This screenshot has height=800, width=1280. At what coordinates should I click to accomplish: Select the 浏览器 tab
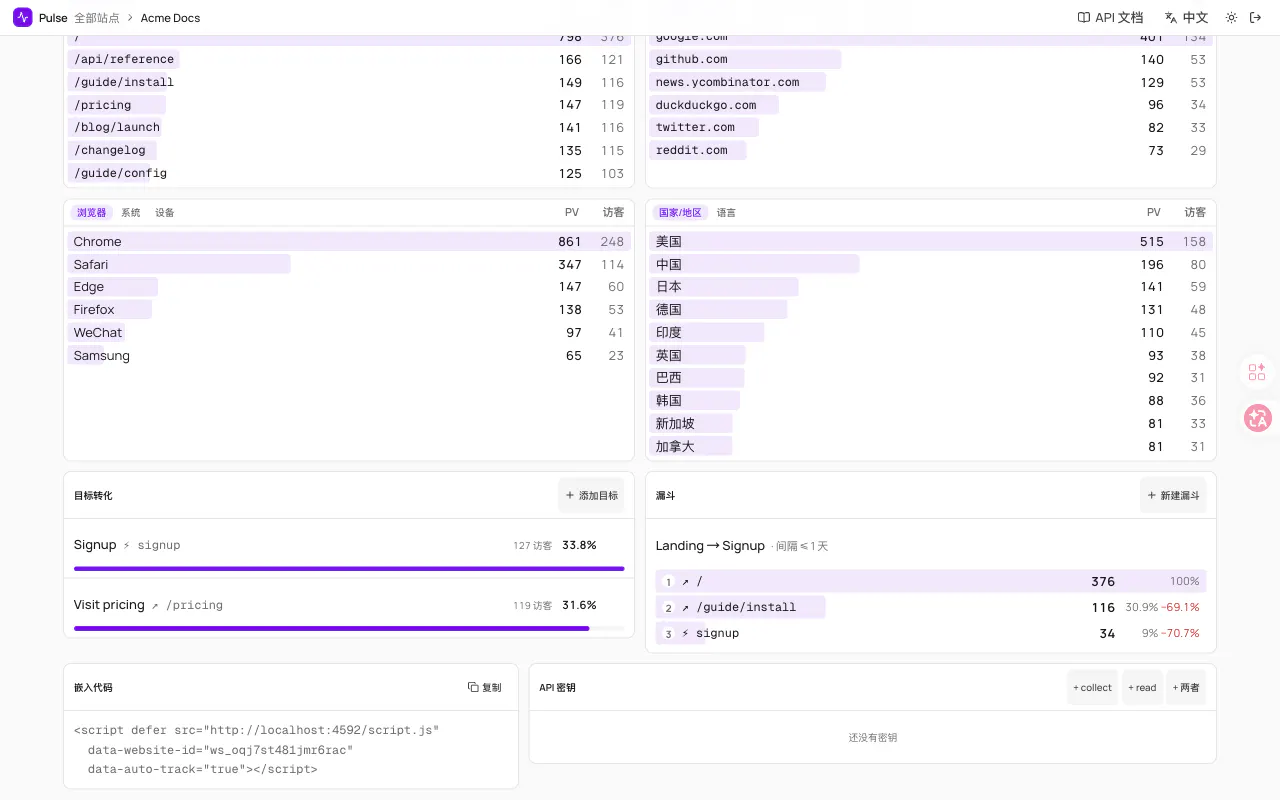(x=91, y=213)
